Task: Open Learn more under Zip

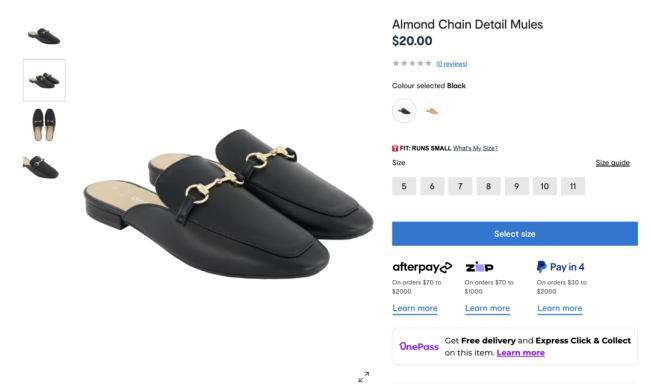Action: [487, 308]
